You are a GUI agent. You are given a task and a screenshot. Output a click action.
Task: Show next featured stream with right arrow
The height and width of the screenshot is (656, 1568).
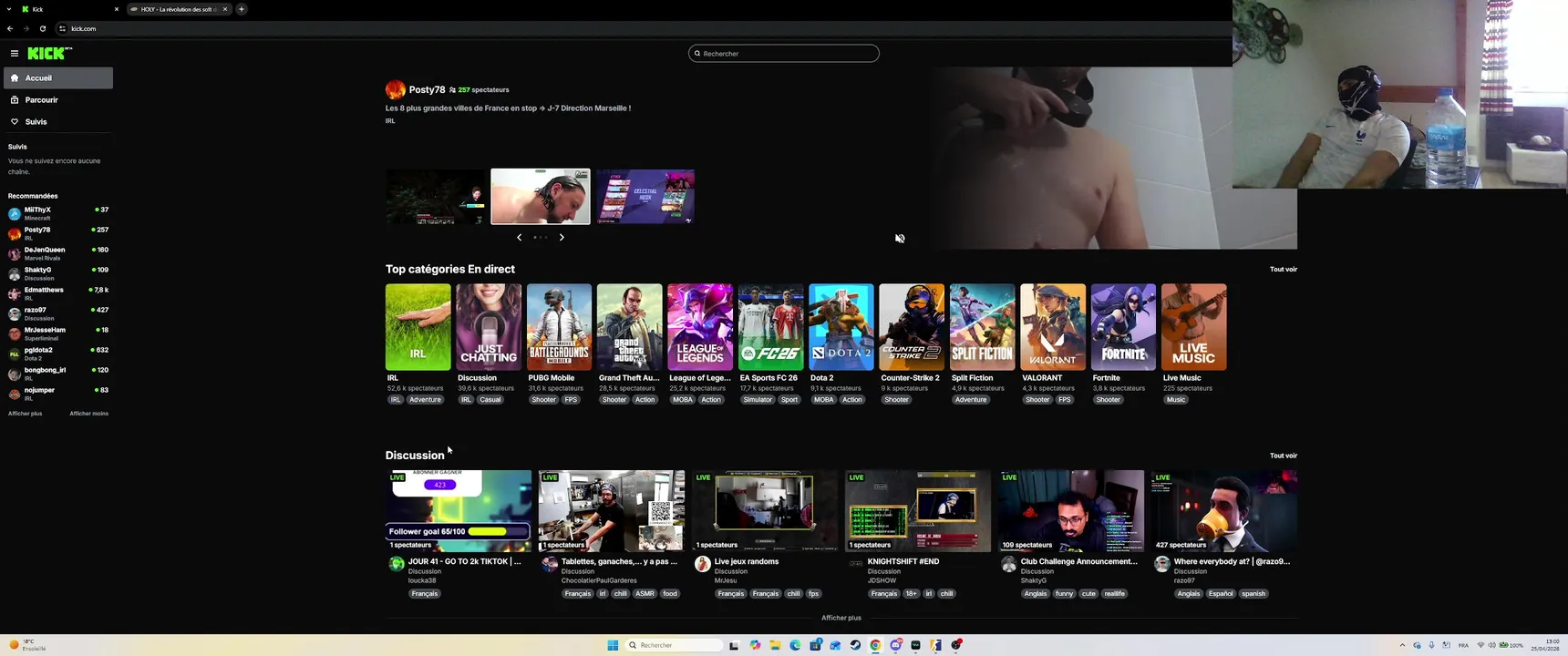pyautogui.click(x=562, y=237)
